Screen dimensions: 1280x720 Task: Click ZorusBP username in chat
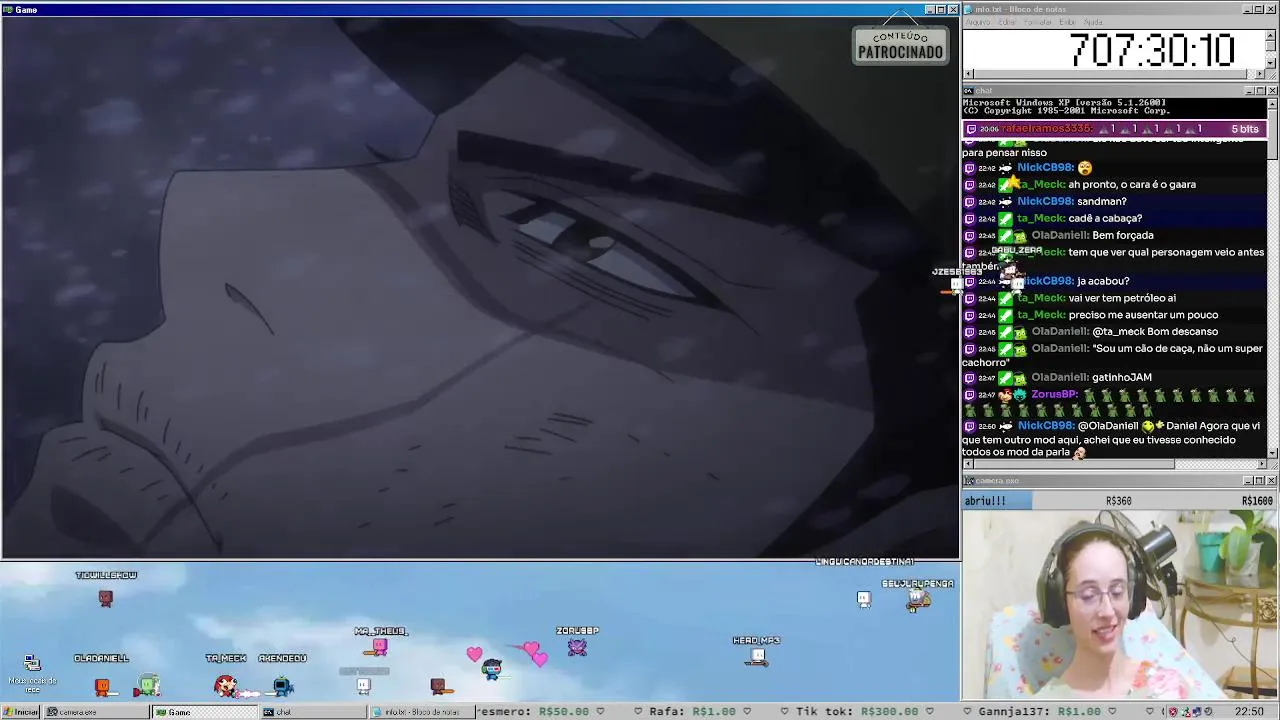pos(1054,395)
